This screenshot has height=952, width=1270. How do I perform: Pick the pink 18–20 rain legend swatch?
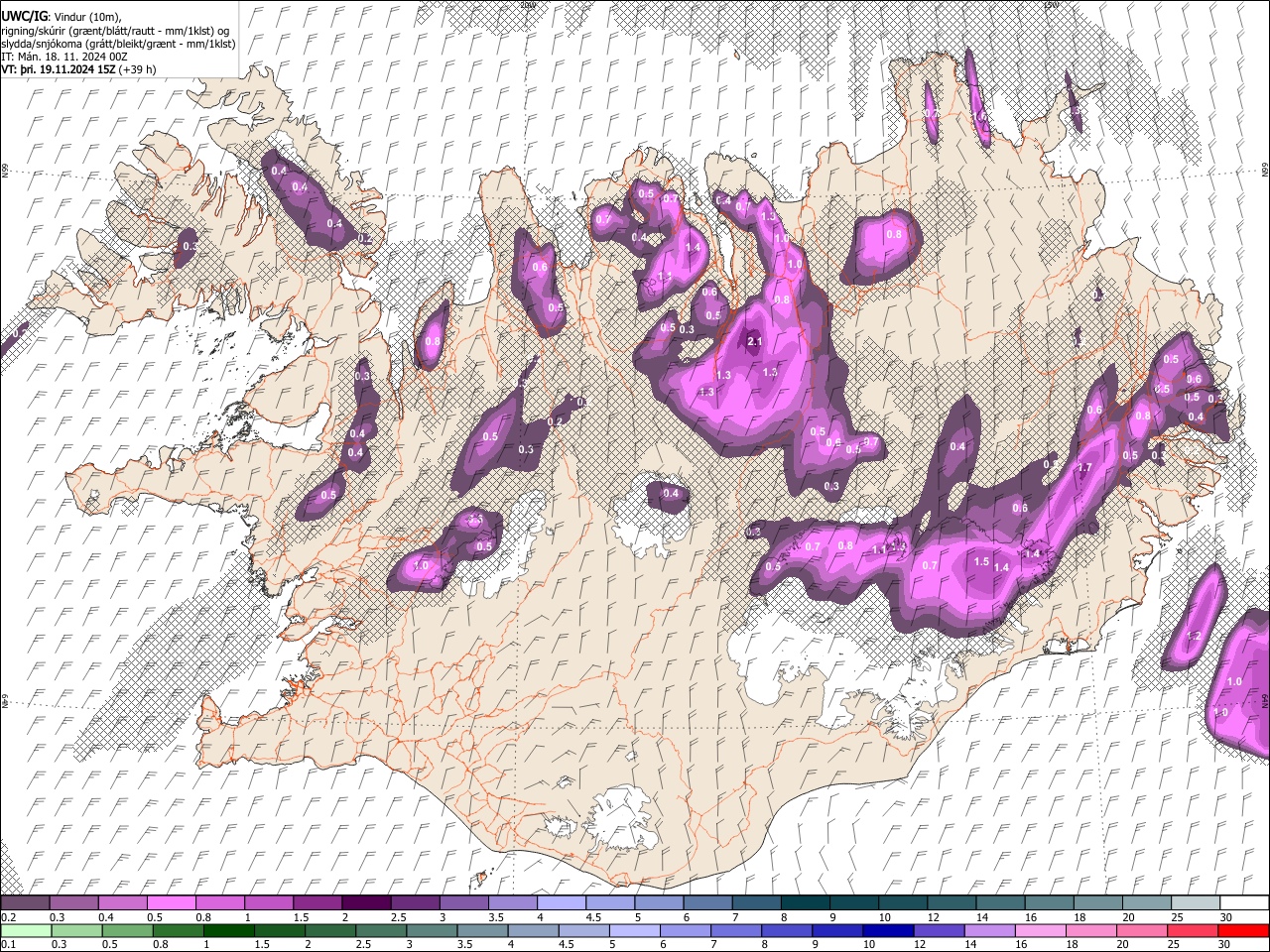pos(1092,931)
